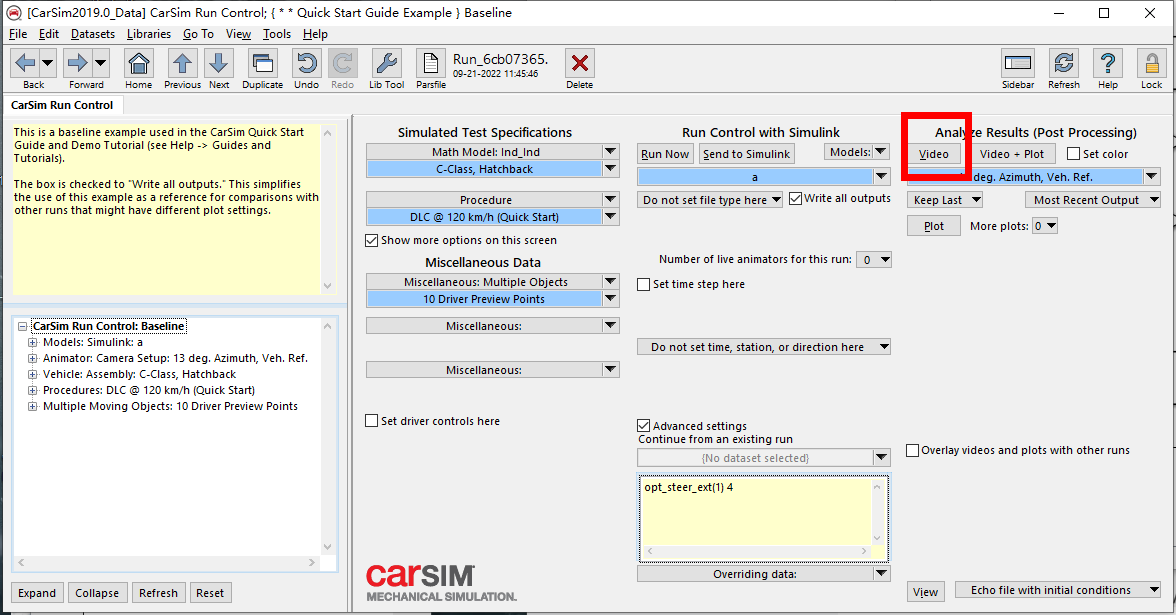
Task: Toggle Advanced settings checkbox
Action: click(644, 426)
